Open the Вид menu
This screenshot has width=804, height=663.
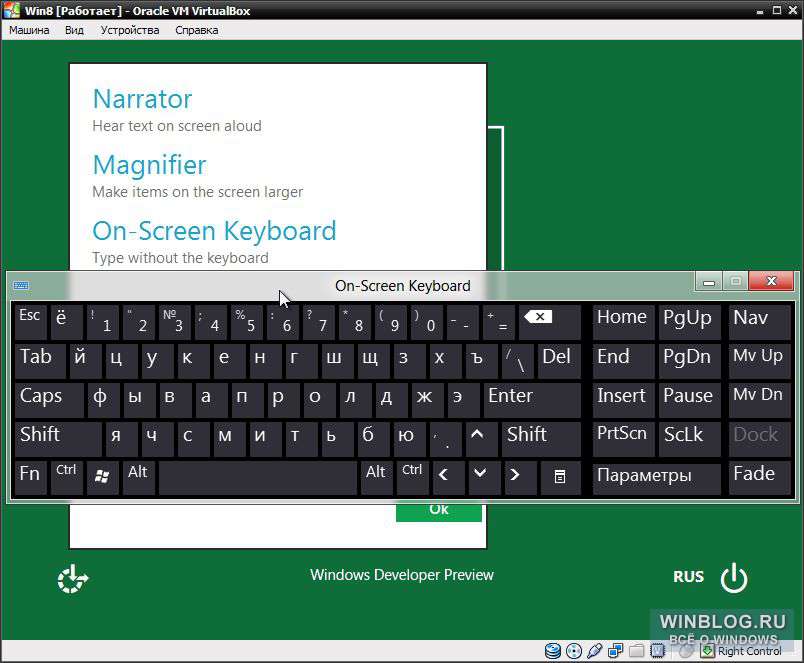click(x=74, y=30)
